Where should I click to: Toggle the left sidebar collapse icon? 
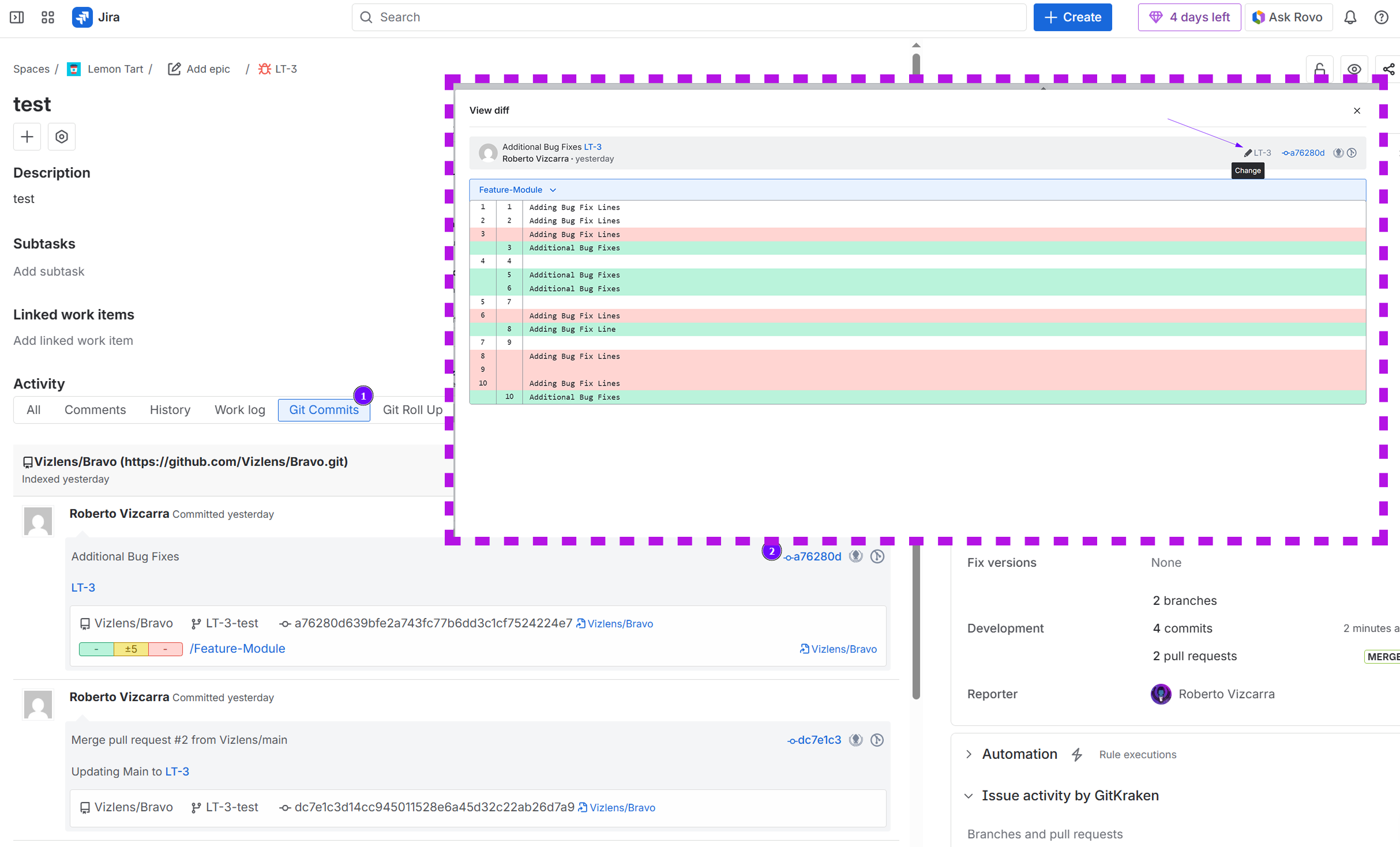tap(17, 17)
